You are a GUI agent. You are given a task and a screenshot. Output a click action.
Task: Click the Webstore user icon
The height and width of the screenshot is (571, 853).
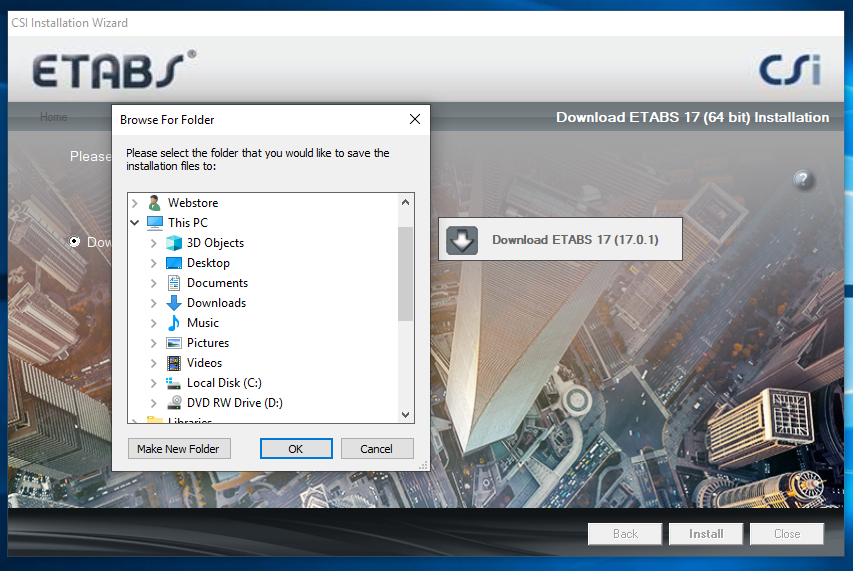[x=154, y=203]
